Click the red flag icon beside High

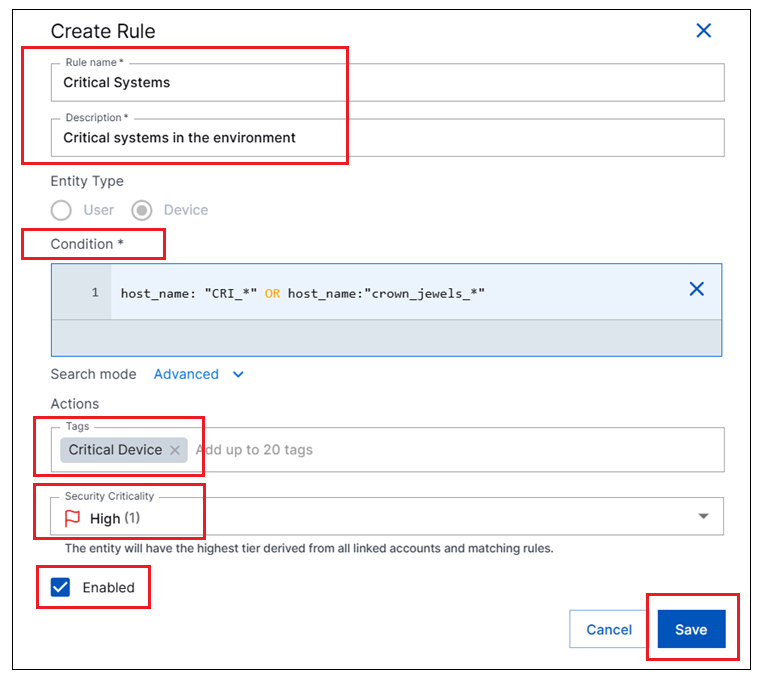[73, 518]
